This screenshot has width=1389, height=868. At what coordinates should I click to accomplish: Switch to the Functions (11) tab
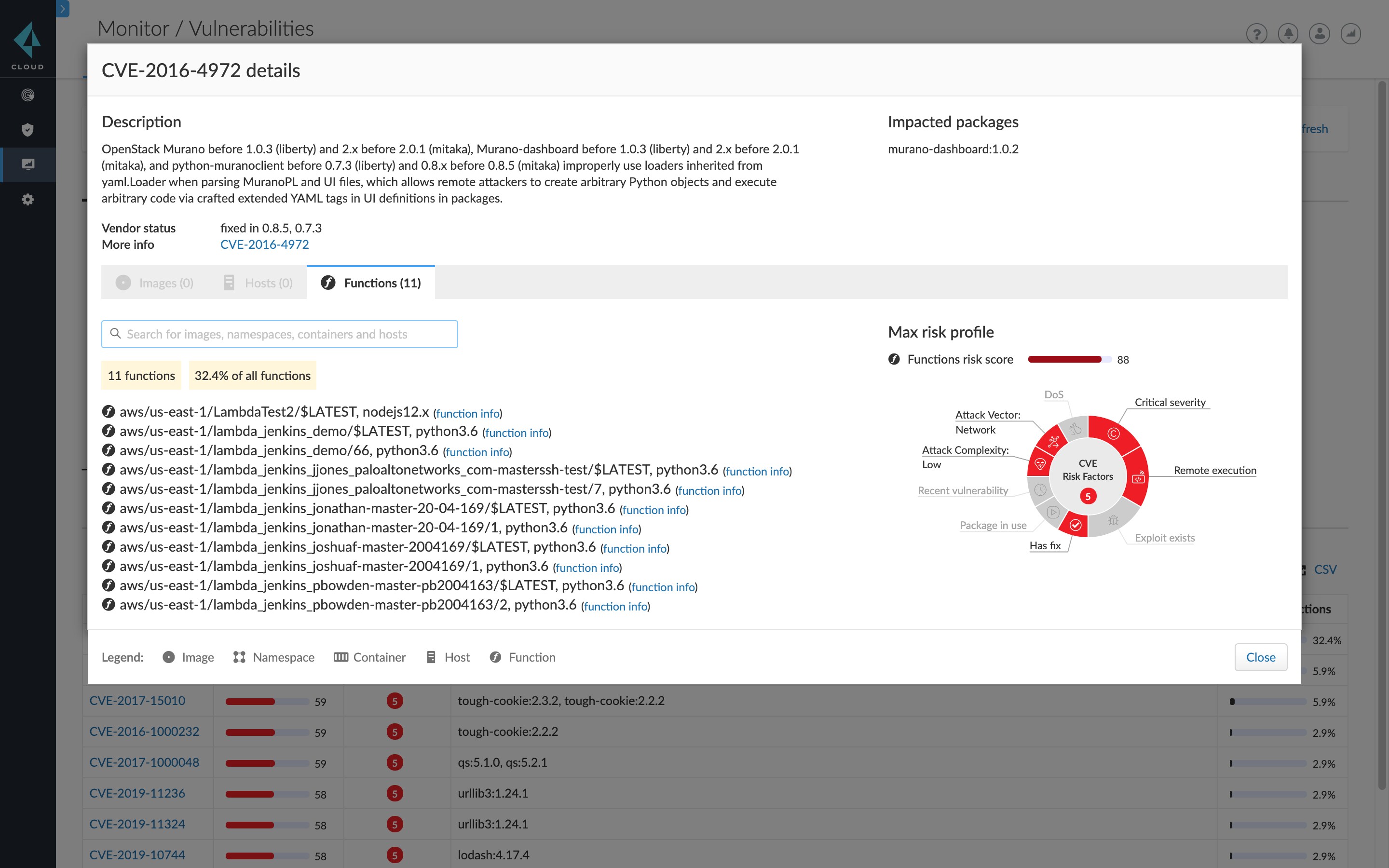point(371,283)
